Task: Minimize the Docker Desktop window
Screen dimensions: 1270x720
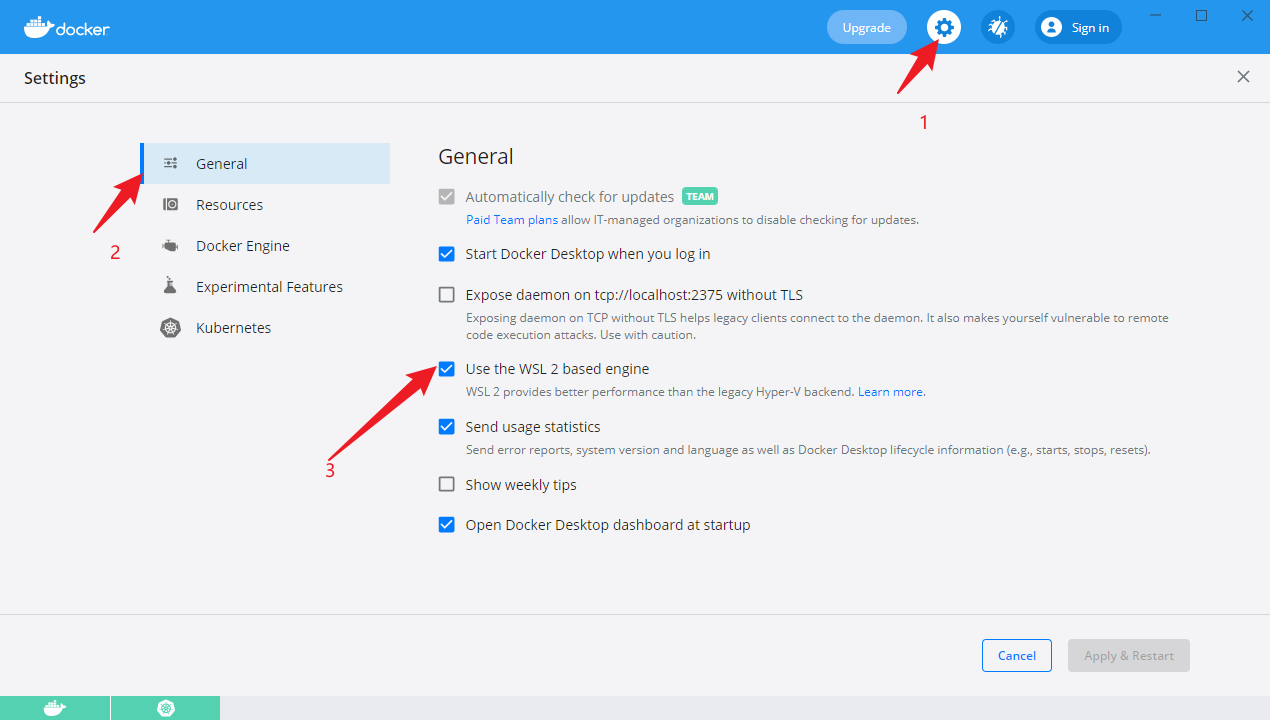Action: click(x=1156, y=15)
